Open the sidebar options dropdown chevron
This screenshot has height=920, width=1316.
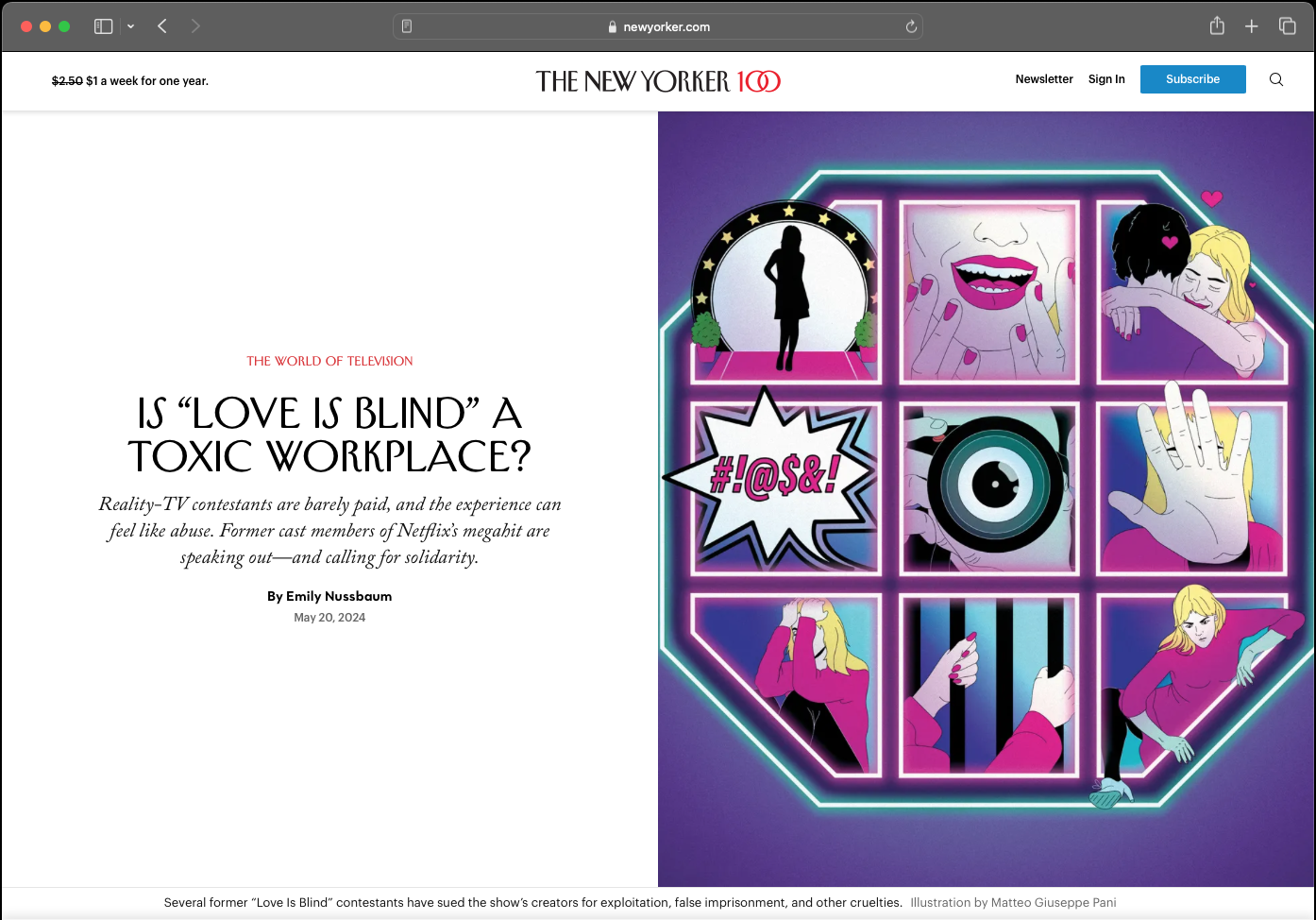(130, 26)
